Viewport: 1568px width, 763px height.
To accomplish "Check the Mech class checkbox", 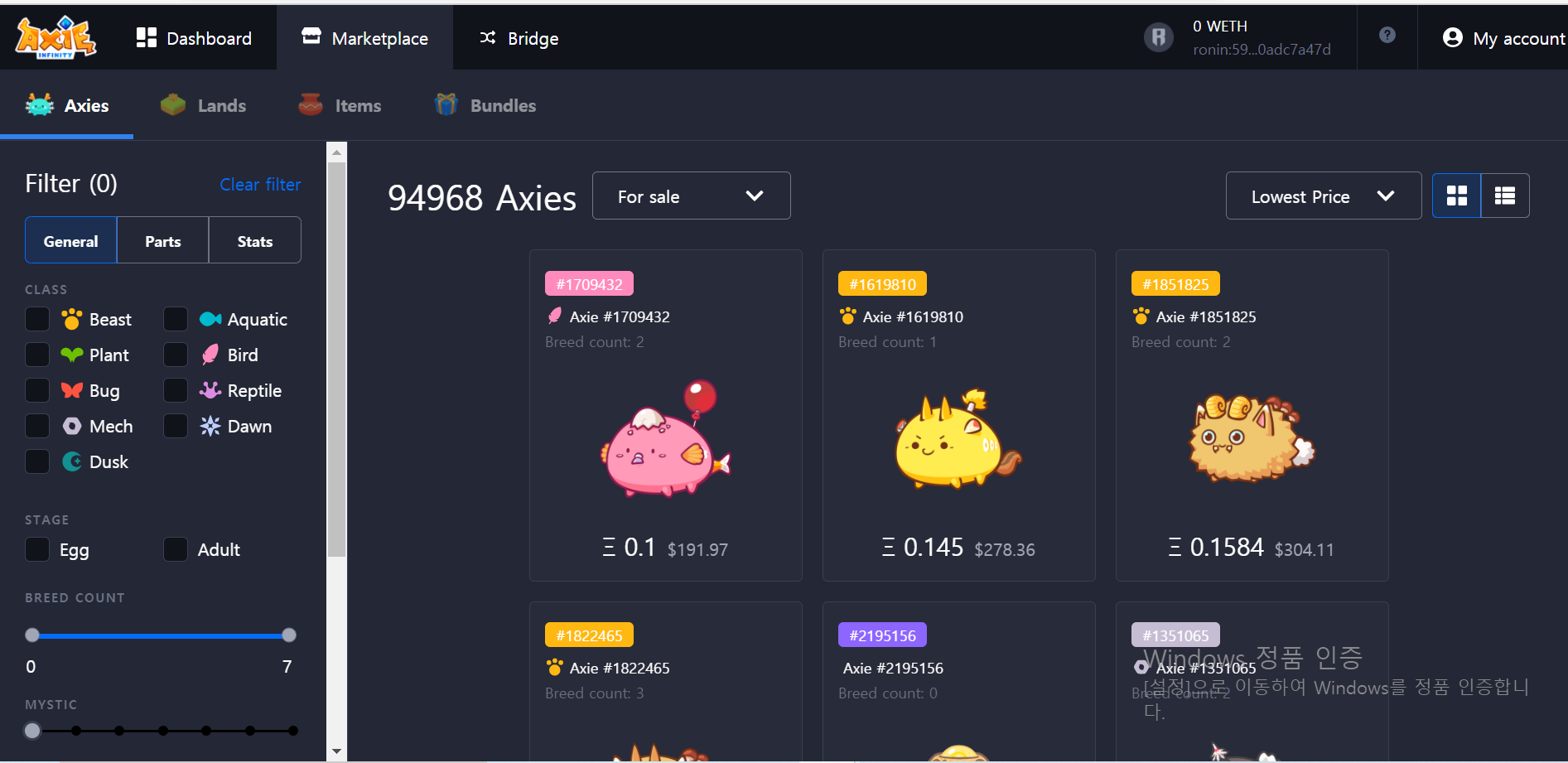I will (37, 426).
